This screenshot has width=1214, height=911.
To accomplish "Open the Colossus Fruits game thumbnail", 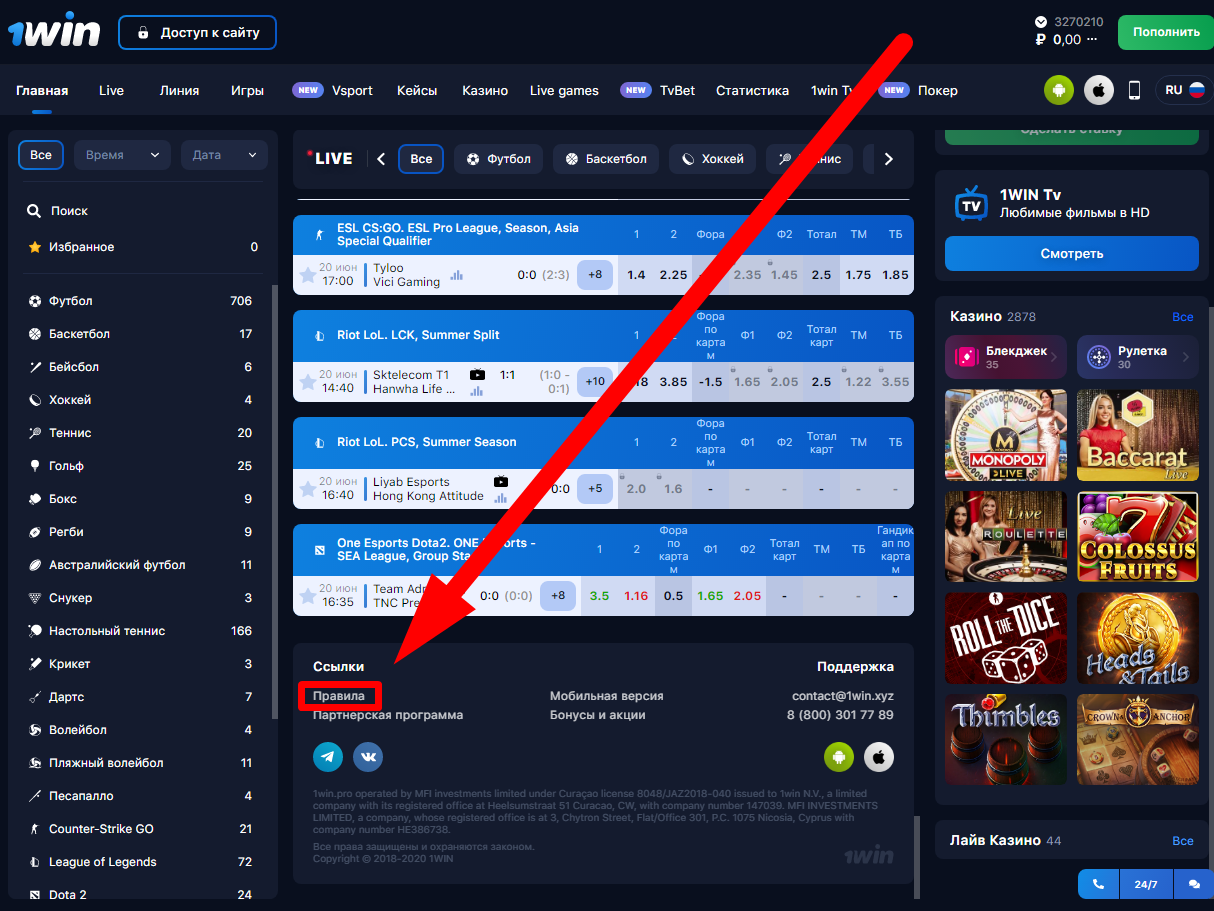I will [x=1138, y=537].
